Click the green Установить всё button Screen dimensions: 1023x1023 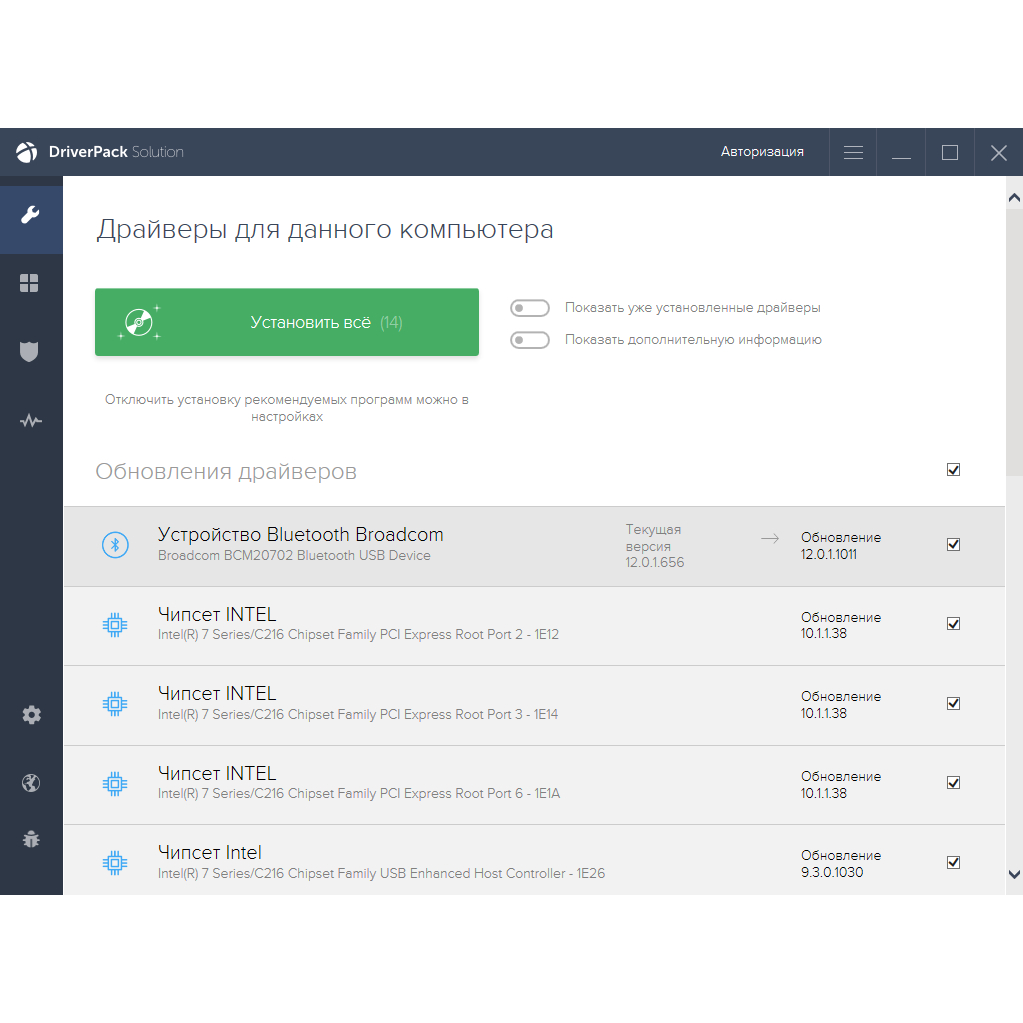pos(287,322)
